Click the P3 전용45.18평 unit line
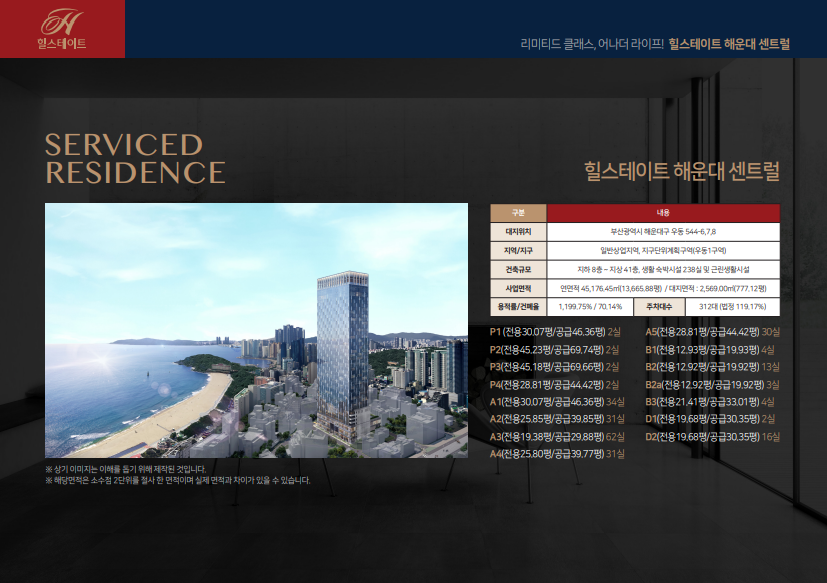This screenshot has width=827, height=583. (554, 367)
